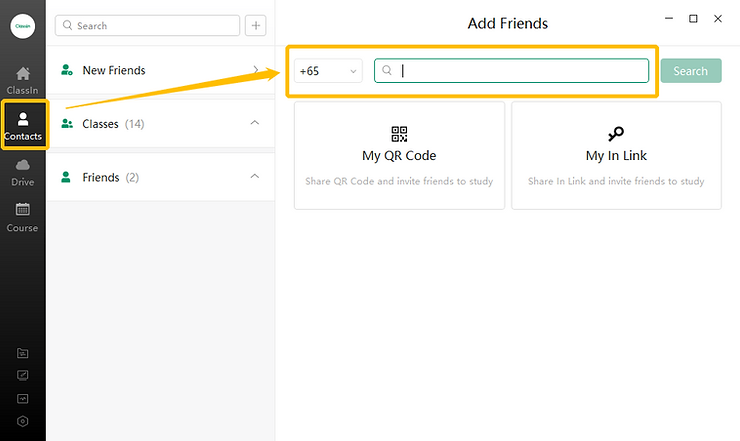
Task: Click the plus button beside search
Action: point(256,25)
